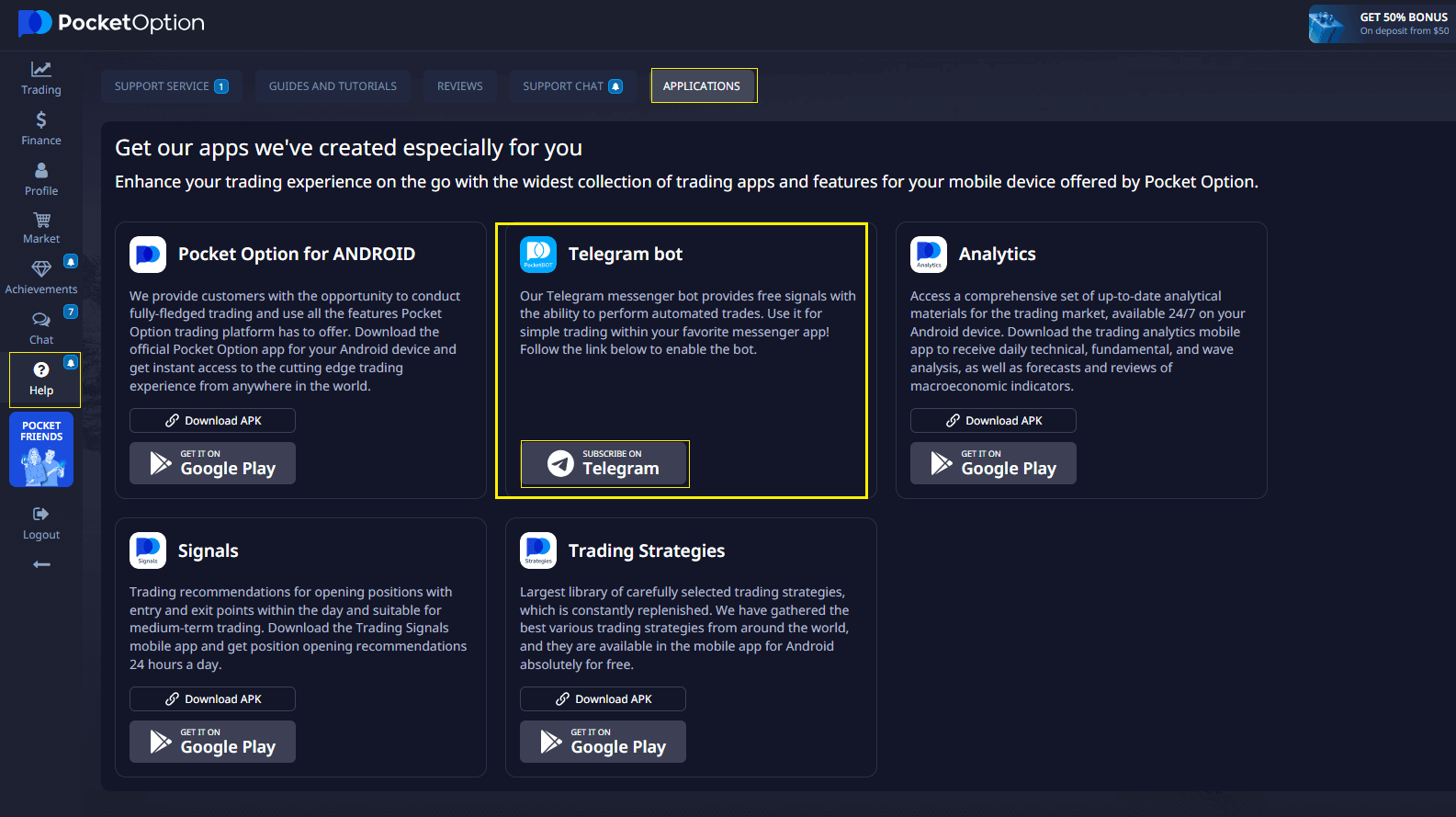The image size is (1456, 817).
Task: Click Subscribe on Telegram button
Action: click(604, 463)
